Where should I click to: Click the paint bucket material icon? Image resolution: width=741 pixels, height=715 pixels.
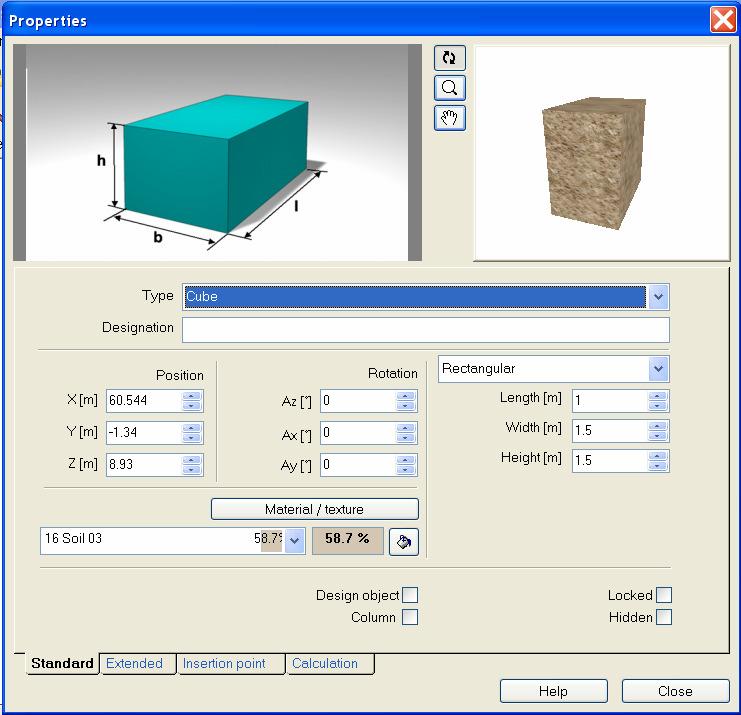click(404, 542)
